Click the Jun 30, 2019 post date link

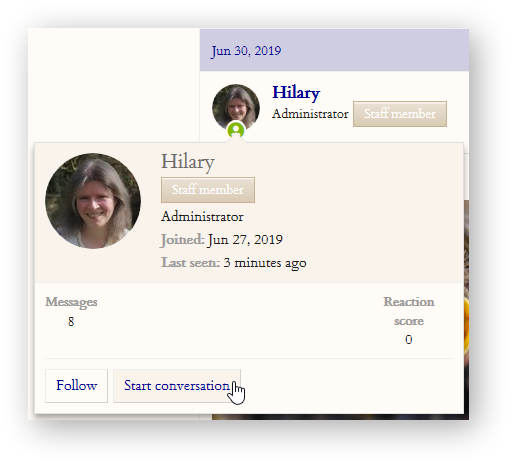[x=246, y=51]
